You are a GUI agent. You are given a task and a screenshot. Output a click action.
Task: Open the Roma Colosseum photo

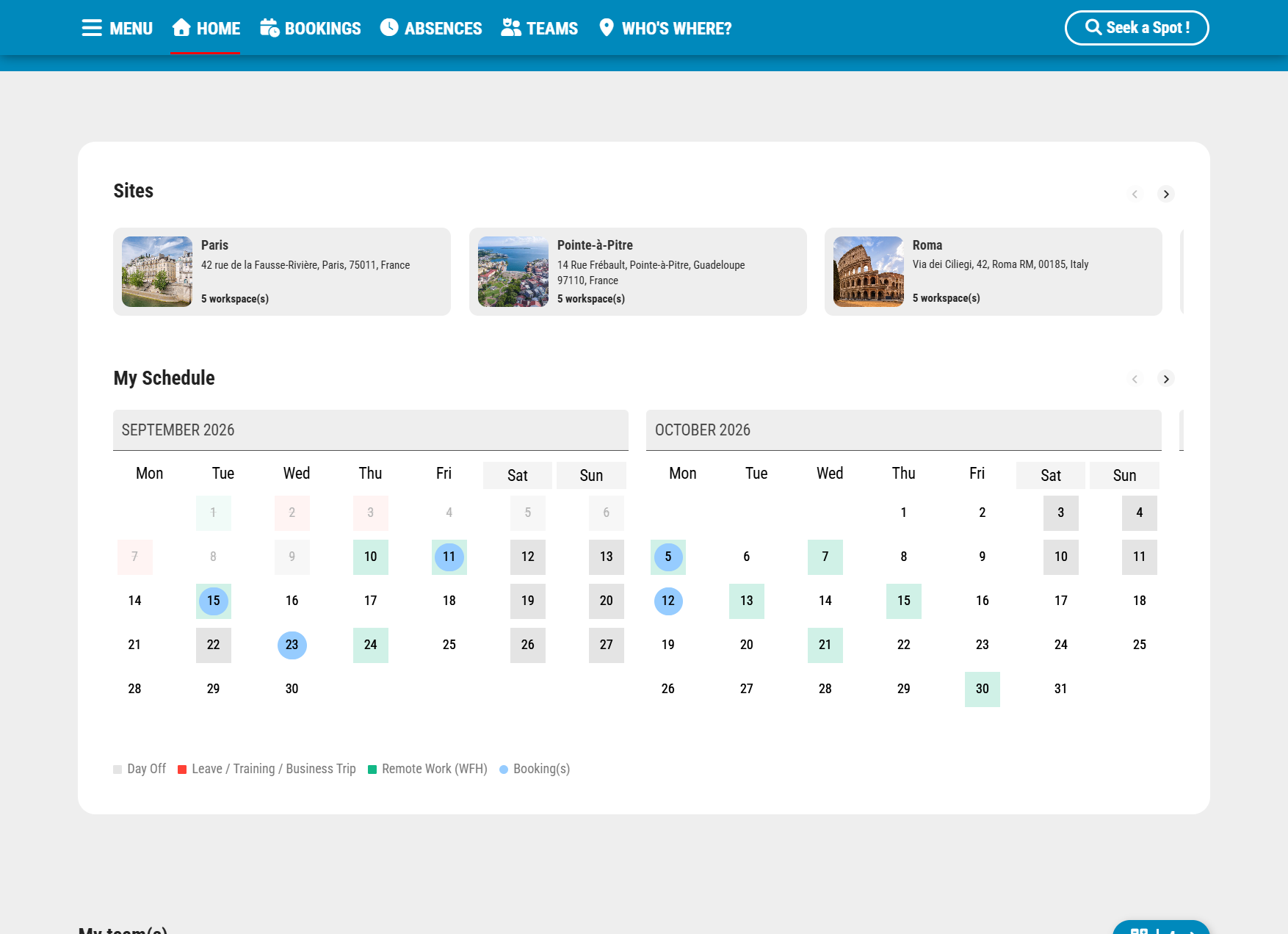click(869, 272)
